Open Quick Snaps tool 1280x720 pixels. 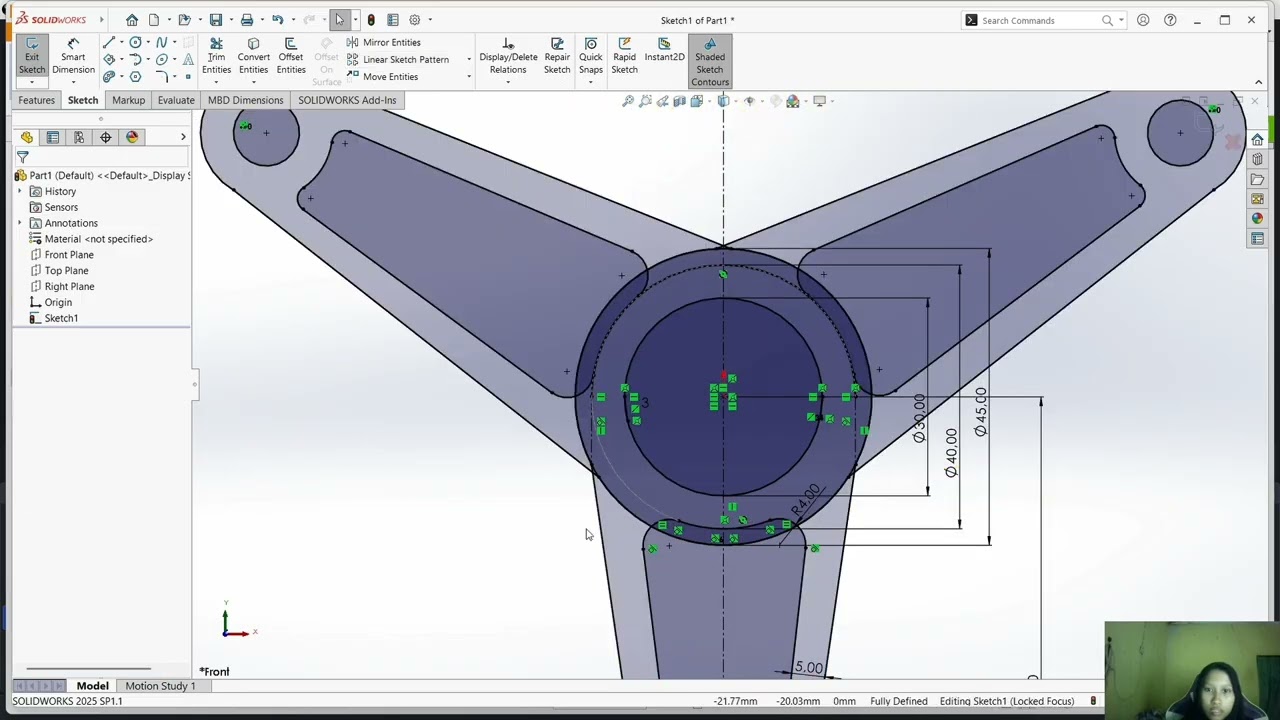click(591, 56)
